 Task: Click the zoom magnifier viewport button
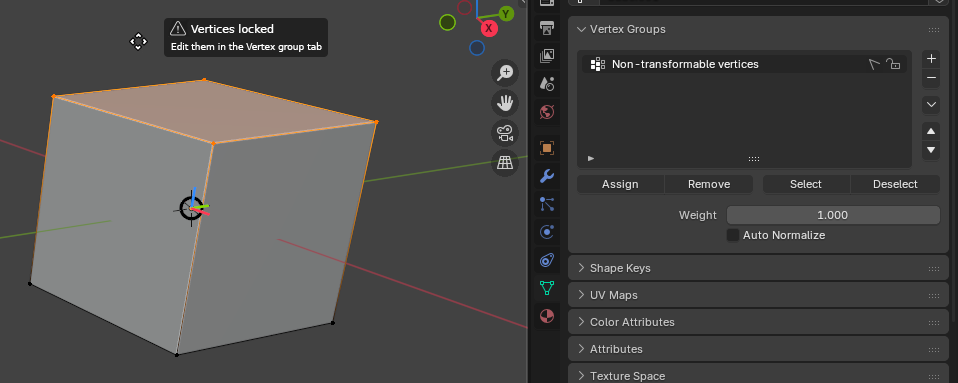[505, 73]
